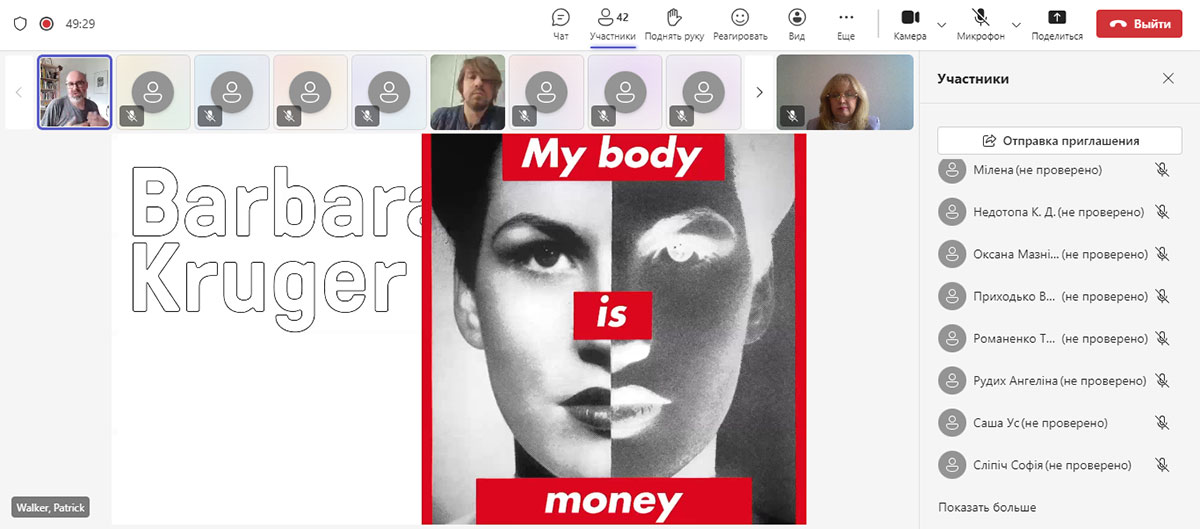
Task: Select highlighted presenter video thumbnail
Action: [75, 92]
